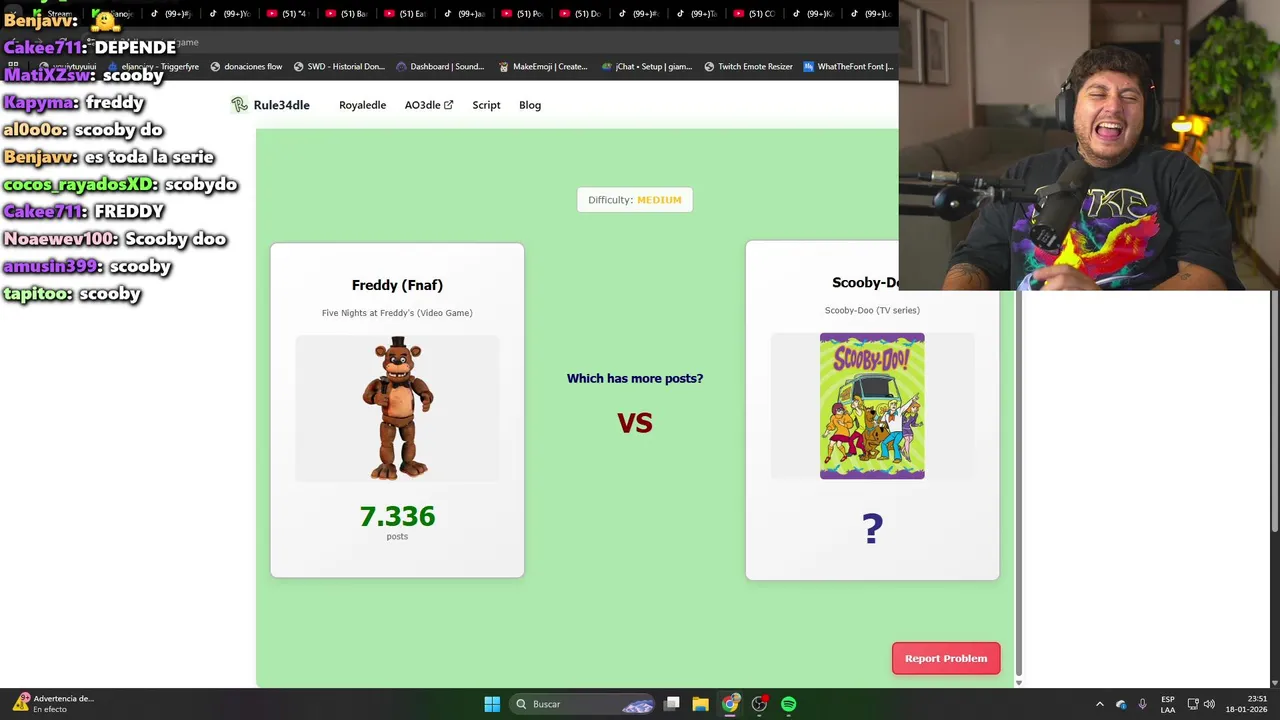Click the Report Problem button
The image size is (1280, 720).
click(x=946, y=658)
